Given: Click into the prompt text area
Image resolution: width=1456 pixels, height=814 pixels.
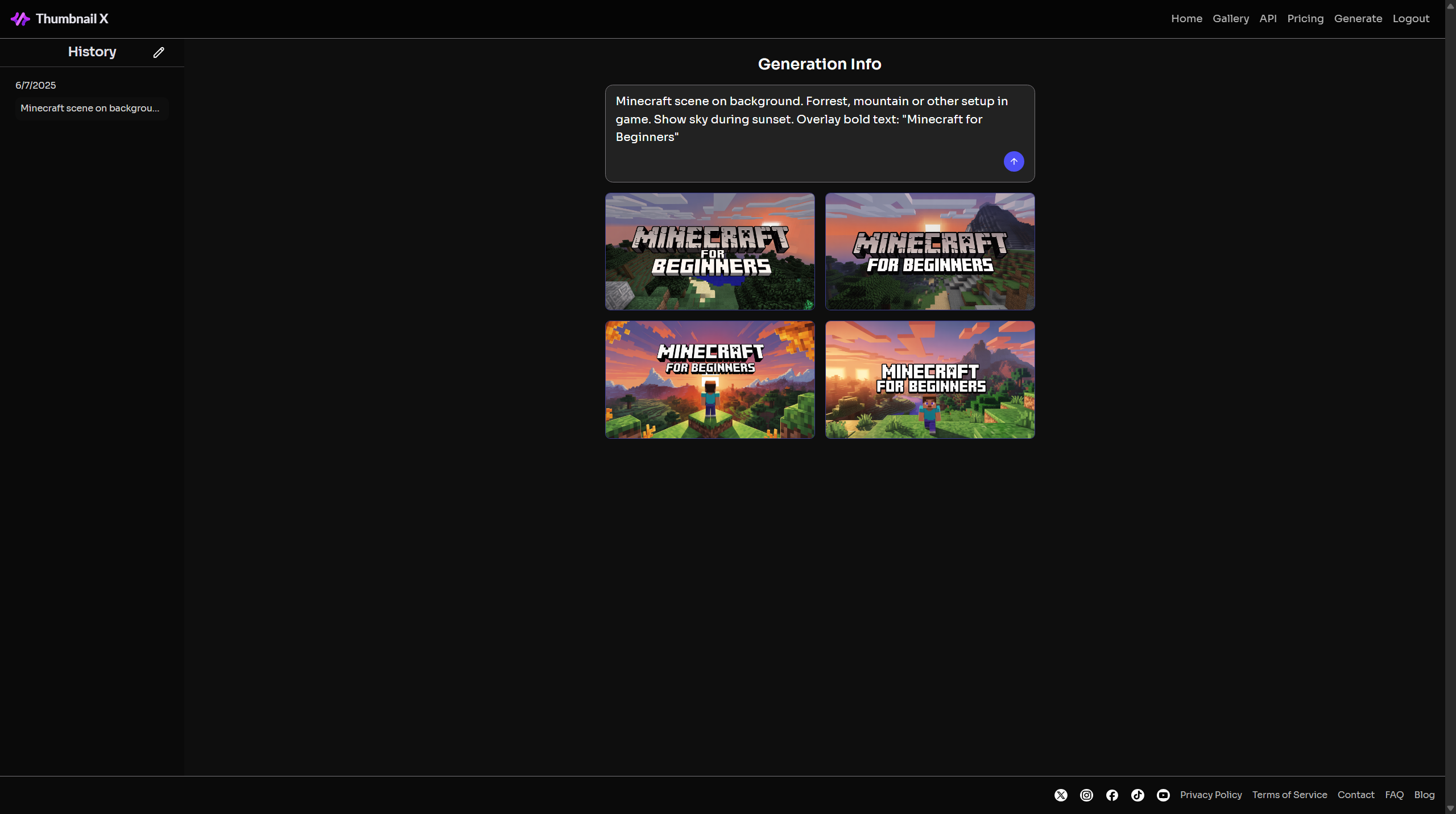Looking at the screenshot, I should coord(820,133).
